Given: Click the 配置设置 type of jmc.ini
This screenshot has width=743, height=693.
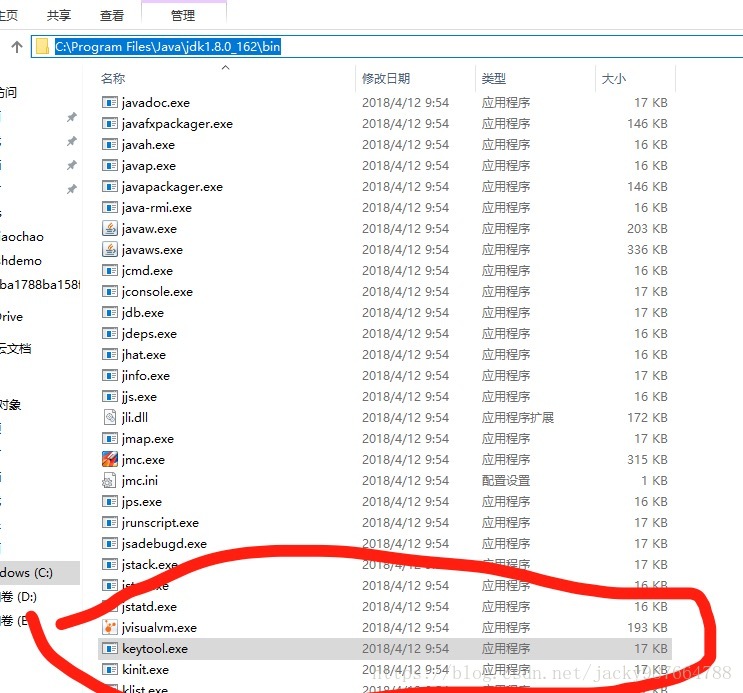Looking at the screenshot, I should click(506, 481).
